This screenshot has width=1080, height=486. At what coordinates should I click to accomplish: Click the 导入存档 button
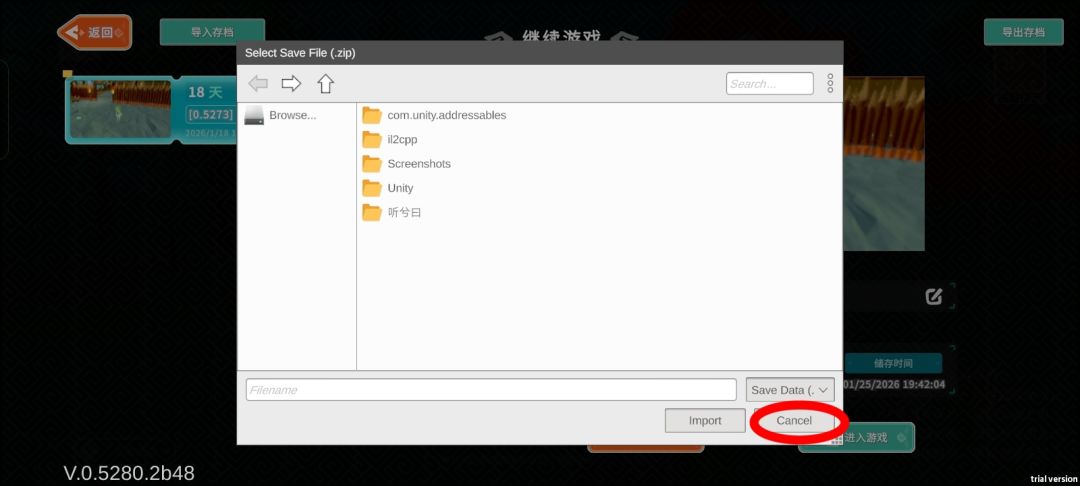pos(212,32)
